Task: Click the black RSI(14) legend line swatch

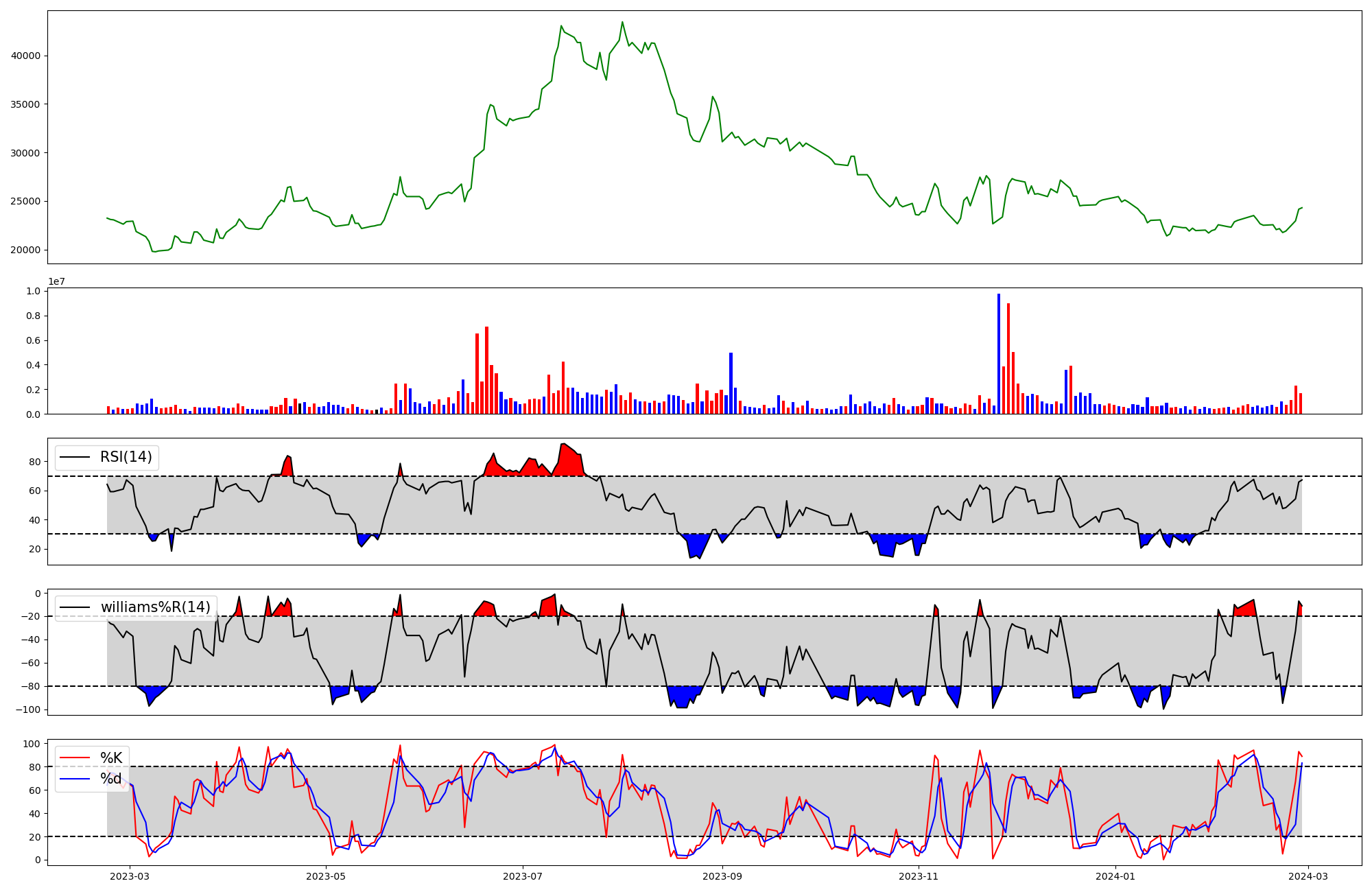Action: (75, 457)
